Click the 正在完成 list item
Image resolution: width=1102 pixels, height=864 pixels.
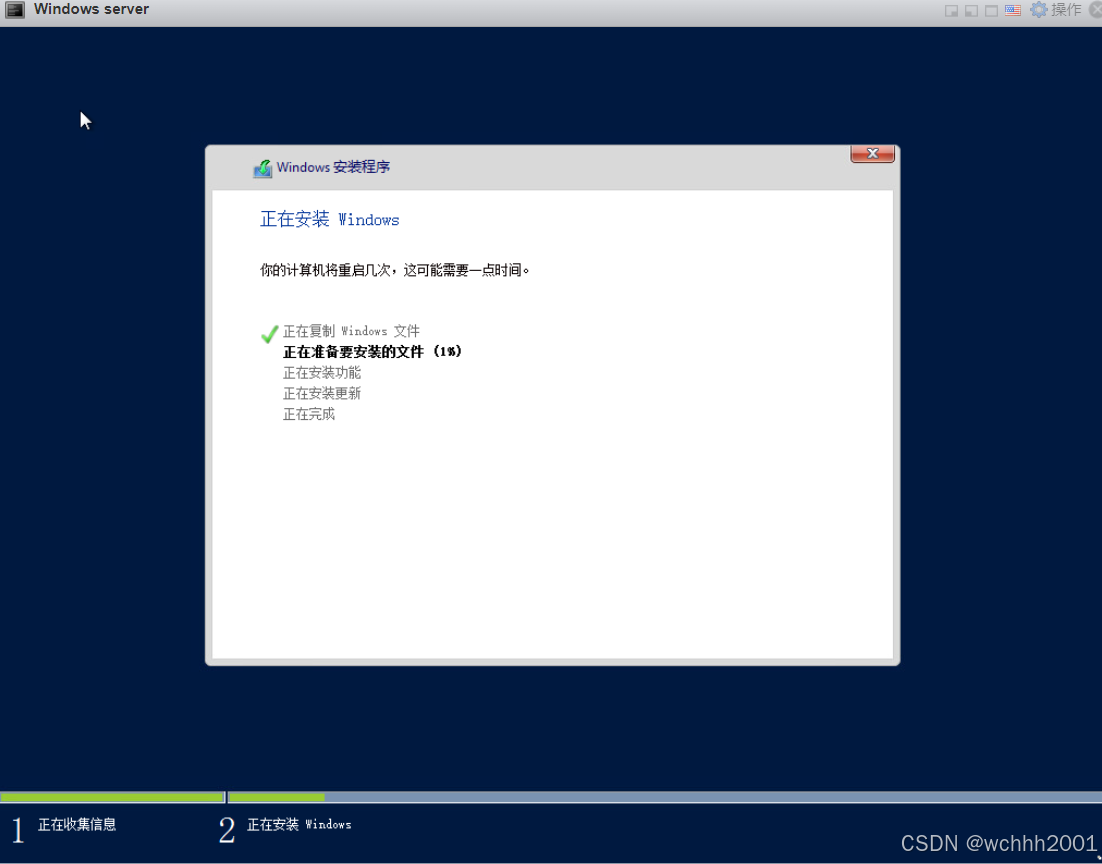[x=309, y=413]
